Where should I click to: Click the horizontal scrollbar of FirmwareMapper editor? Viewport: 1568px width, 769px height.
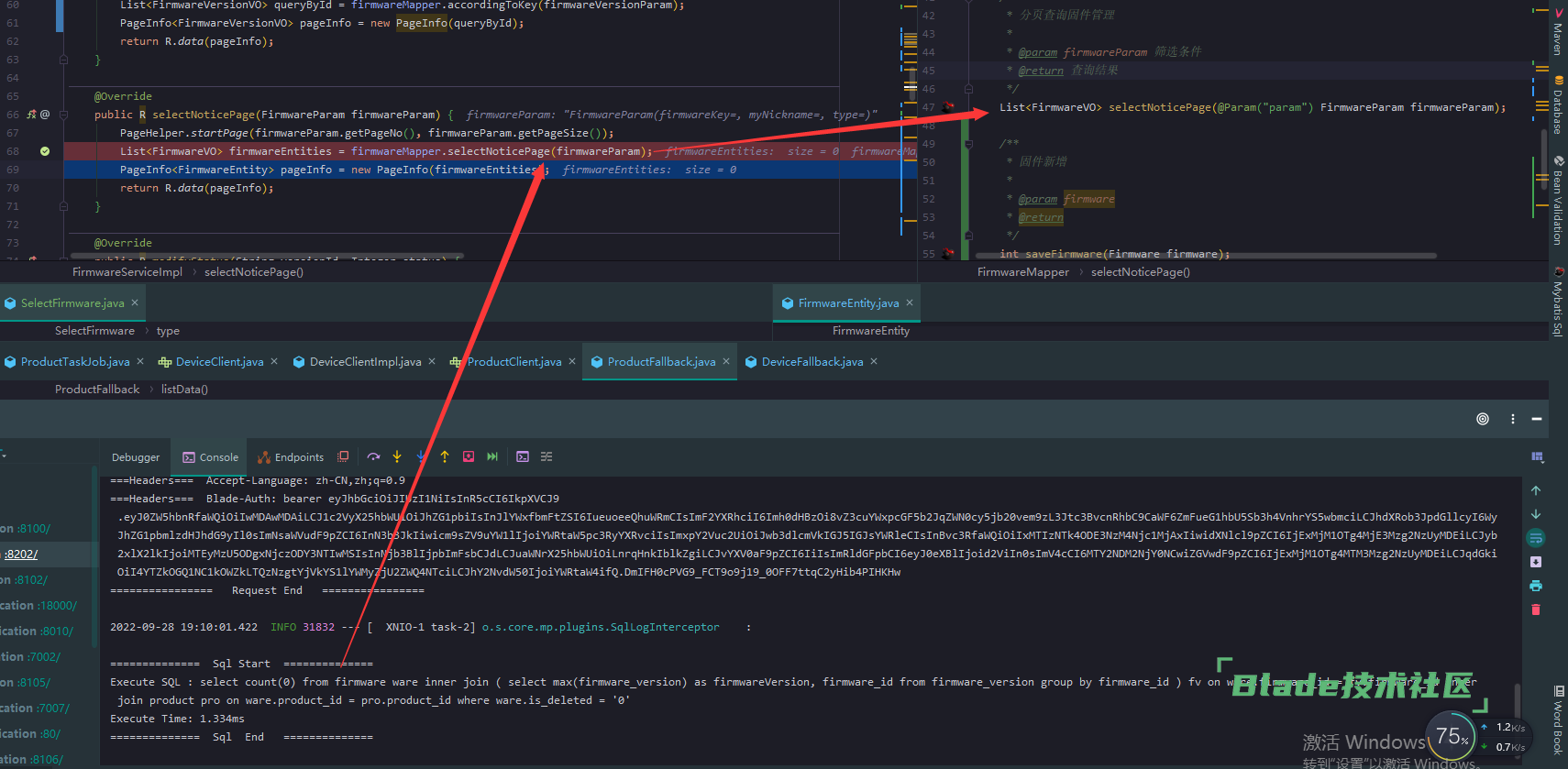tap(1206, 256)
